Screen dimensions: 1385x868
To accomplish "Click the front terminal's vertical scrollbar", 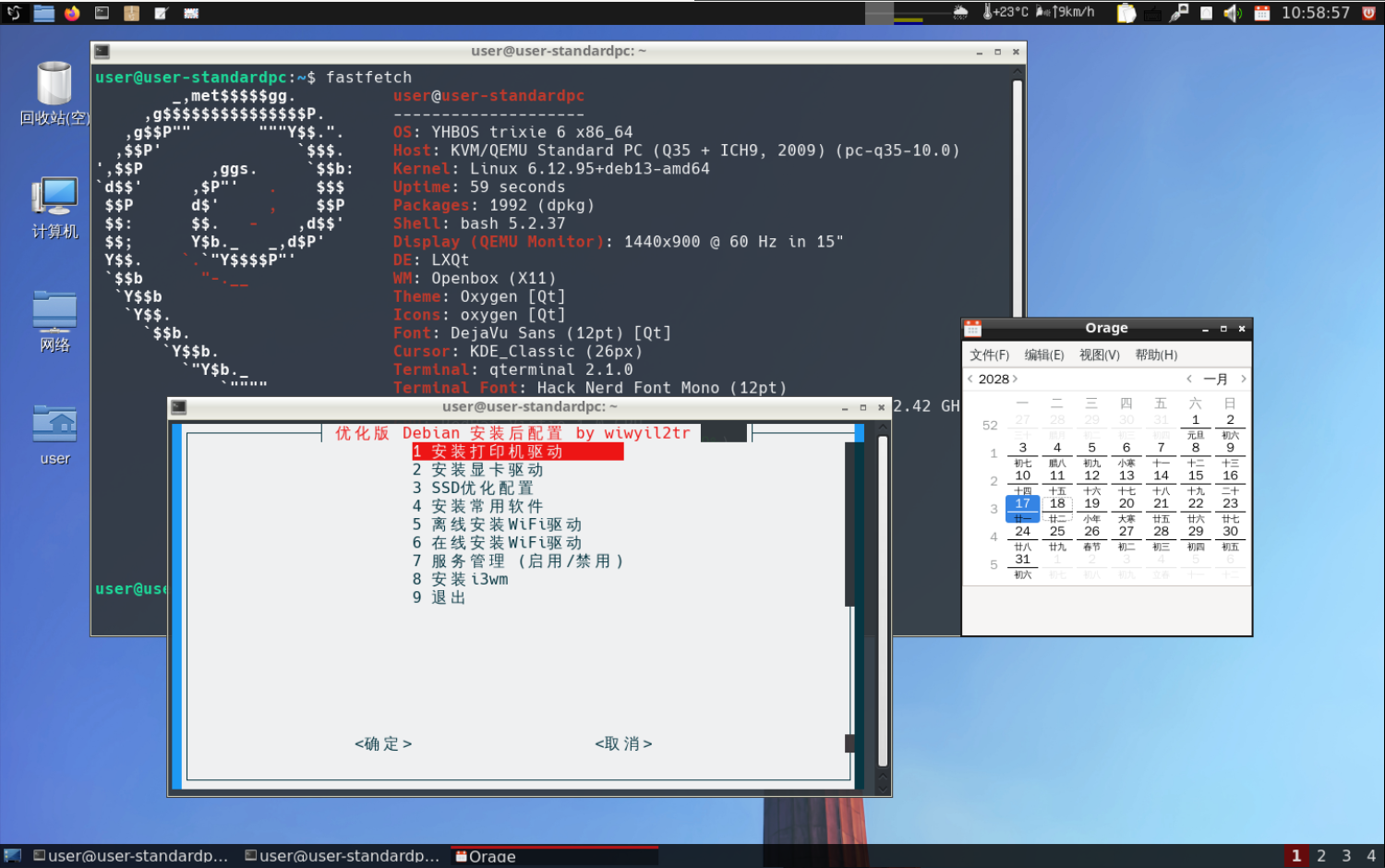I will click(x=883, y=600).
